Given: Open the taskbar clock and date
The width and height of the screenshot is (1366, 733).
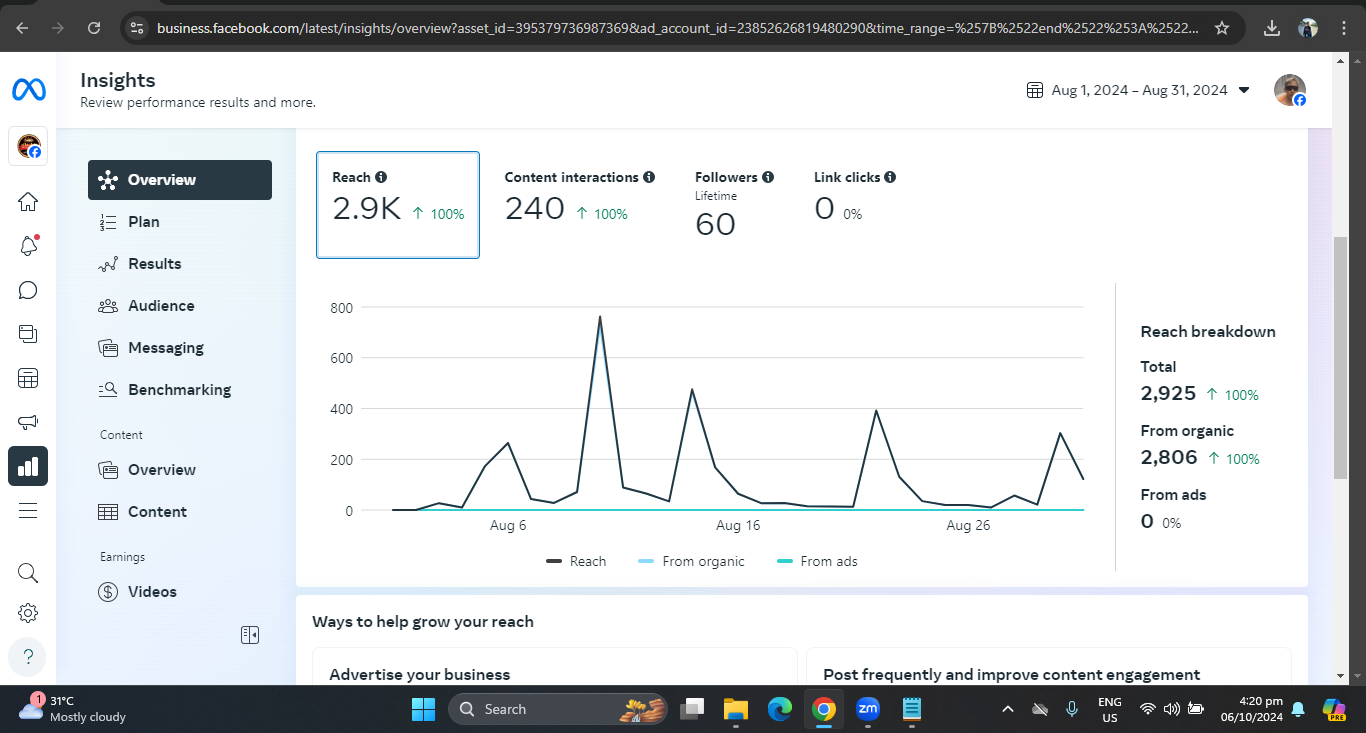Looking at the screenshot, I should point(1251,709).
